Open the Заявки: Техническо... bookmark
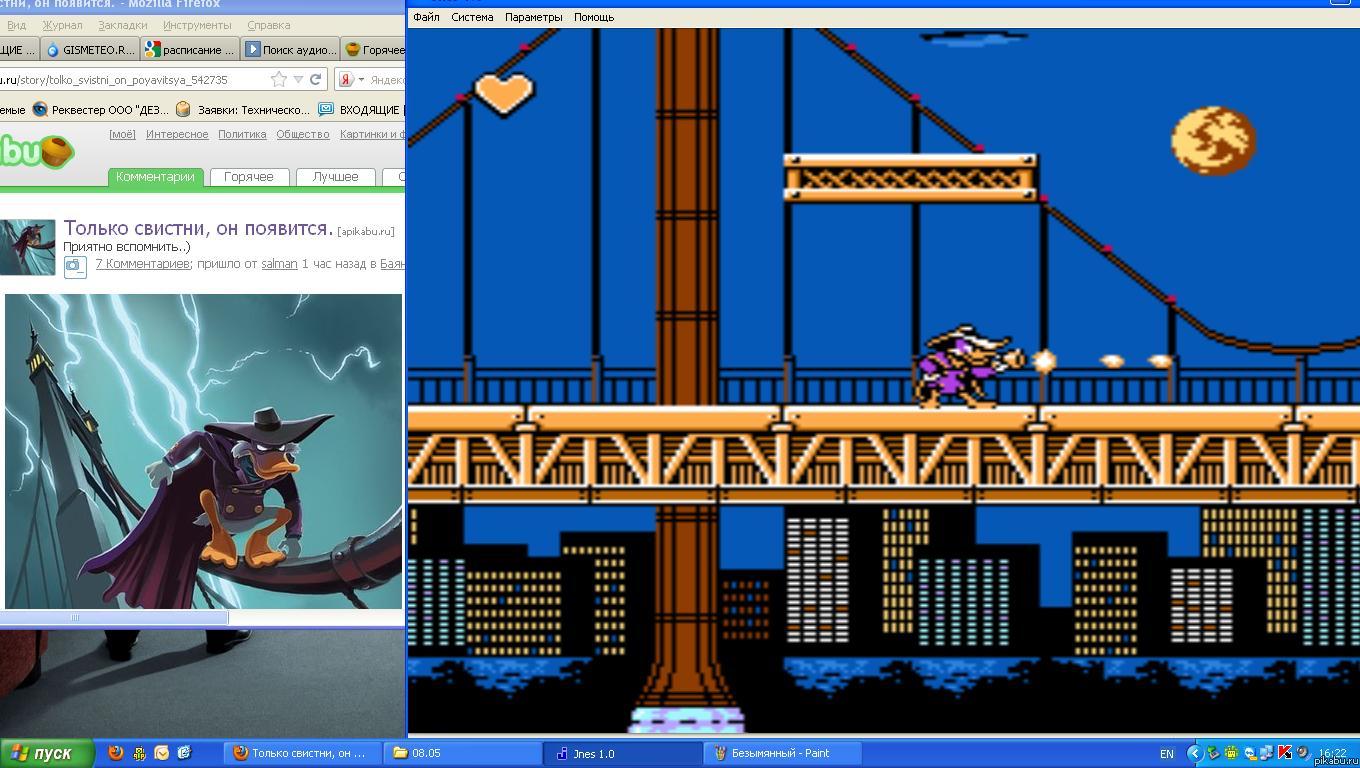Viewport: 1360px width, 768px height. pos(243,109)
